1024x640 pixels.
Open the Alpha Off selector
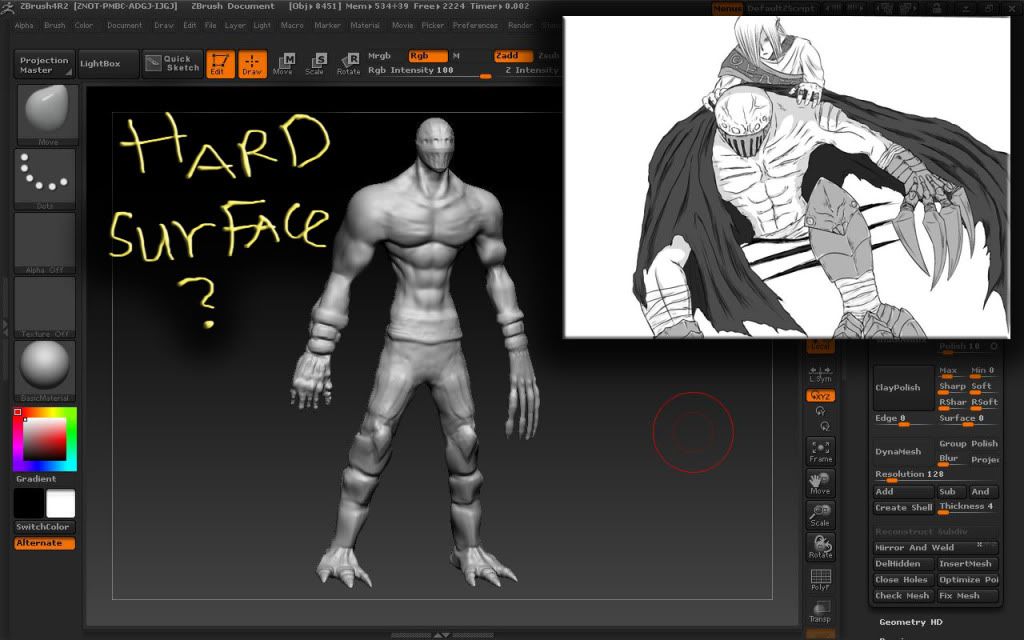point(45,242)
